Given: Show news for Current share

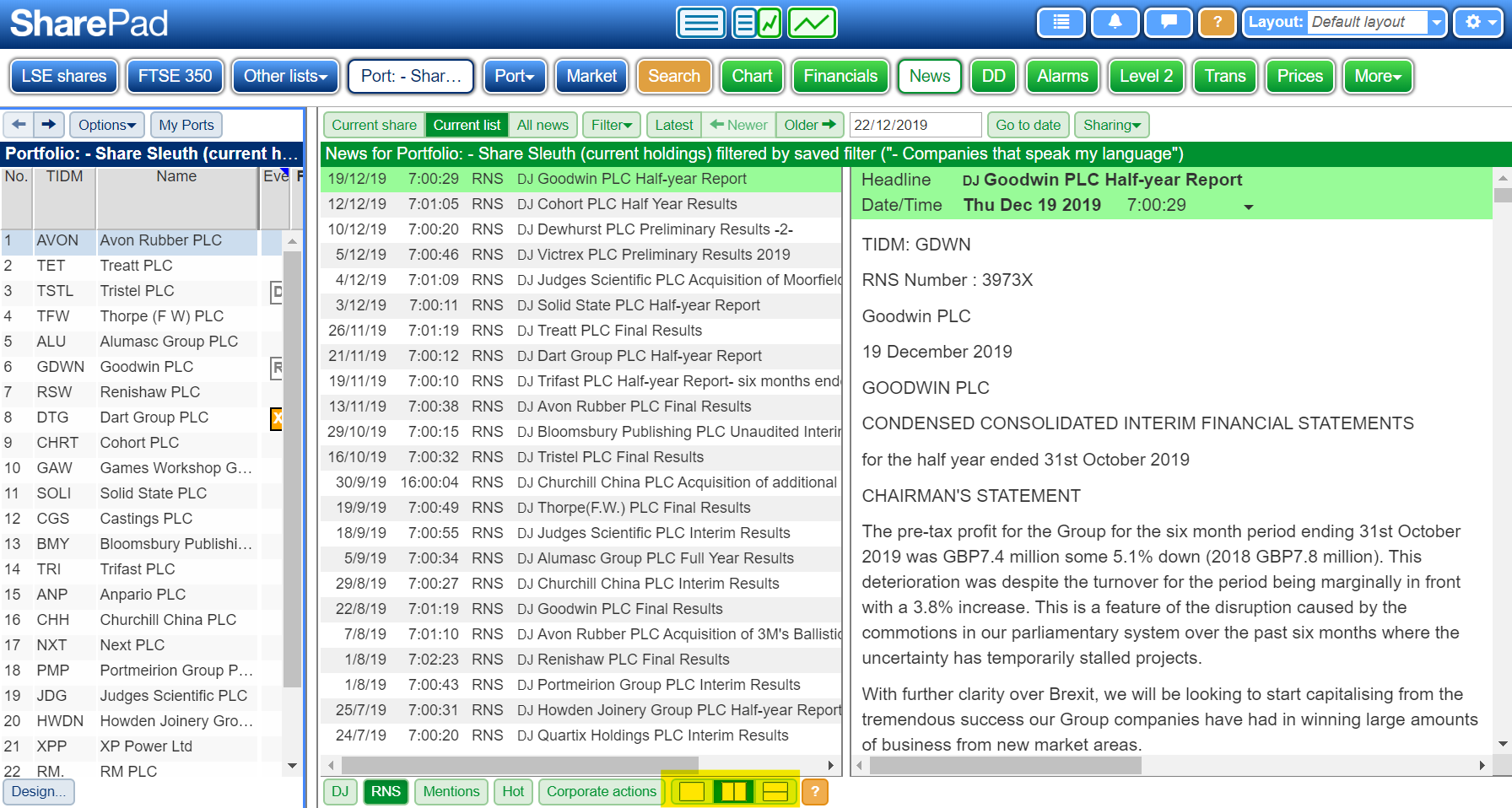Looking at the screenshot, I should (x=374, y=125).
